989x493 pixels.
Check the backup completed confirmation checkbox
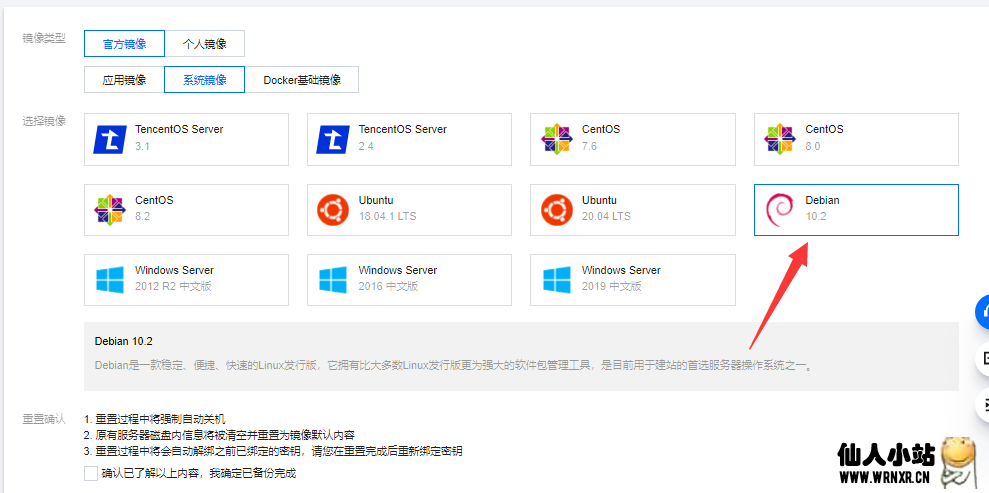pos(91,473)
